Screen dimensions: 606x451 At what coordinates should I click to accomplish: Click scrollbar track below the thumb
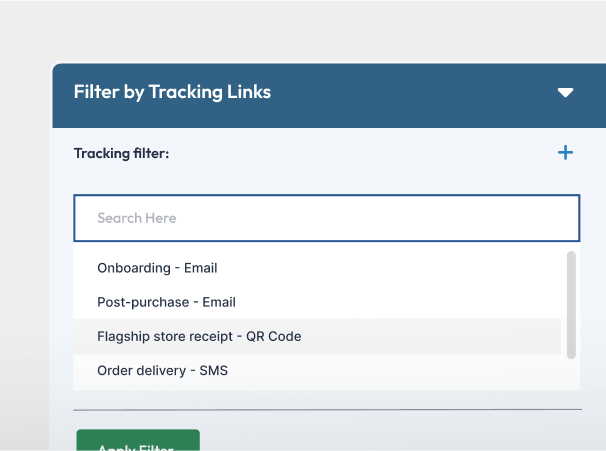pos(571,374)
